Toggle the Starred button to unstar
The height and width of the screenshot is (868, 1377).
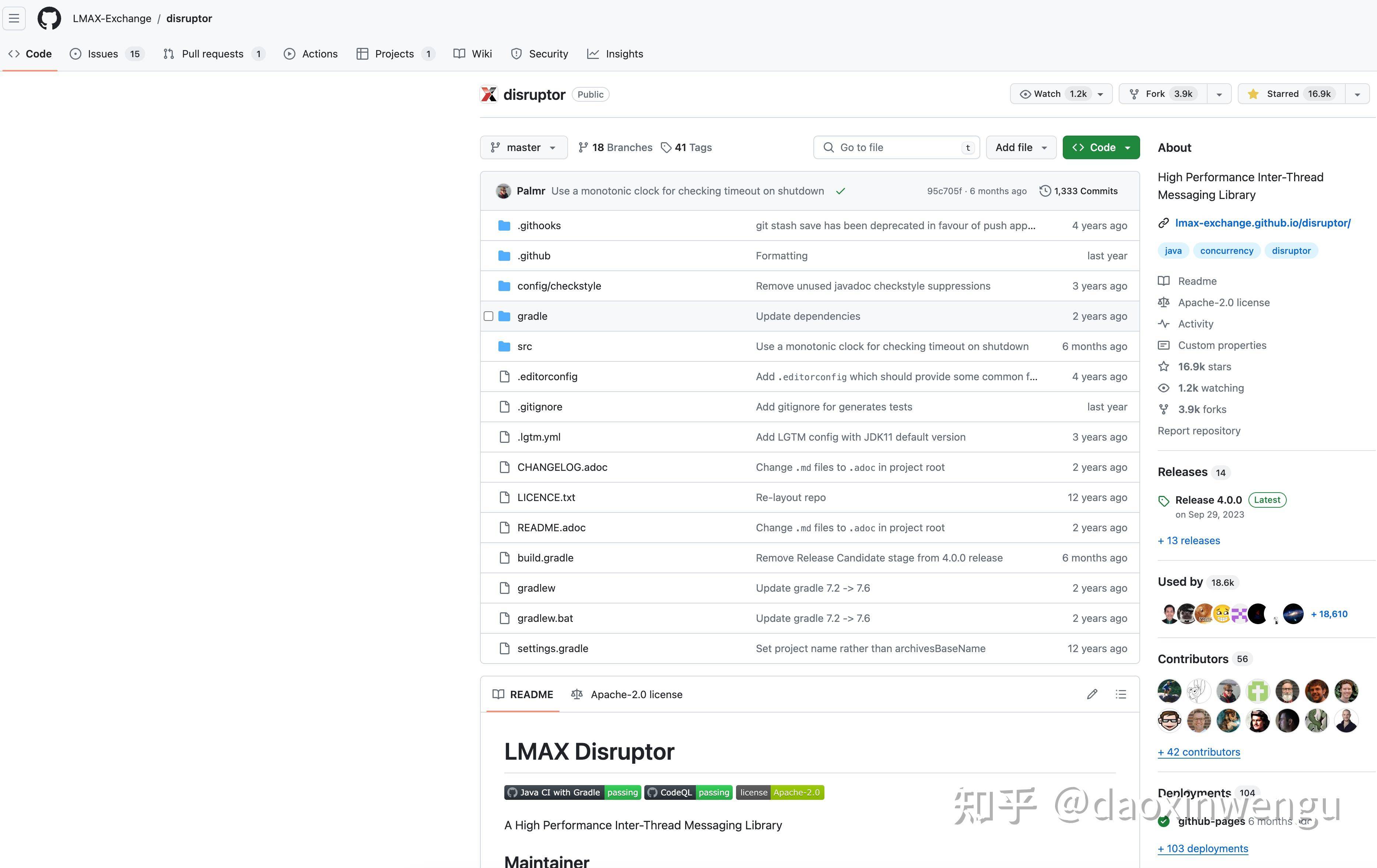pyautogui.click(x=1291, y=94)
